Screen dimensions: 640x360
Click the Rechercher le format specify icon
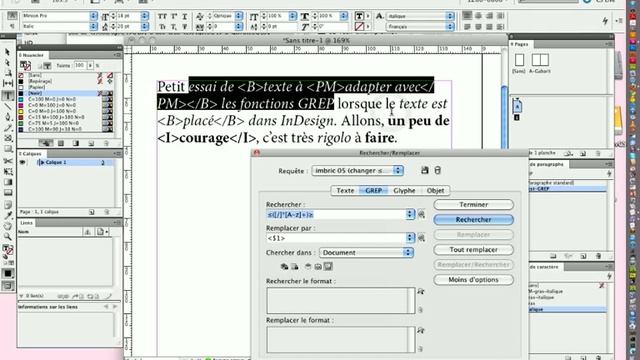tap(420, 291)
